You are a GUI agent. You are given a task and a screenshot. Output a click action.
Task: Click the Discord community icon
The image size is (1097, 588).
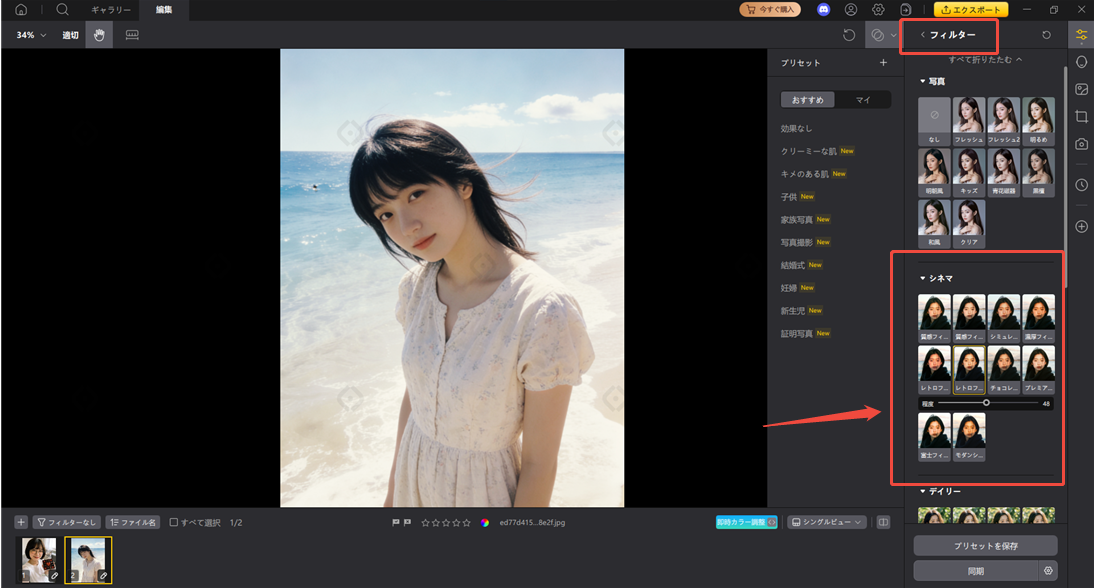click(x=824, y=9)
